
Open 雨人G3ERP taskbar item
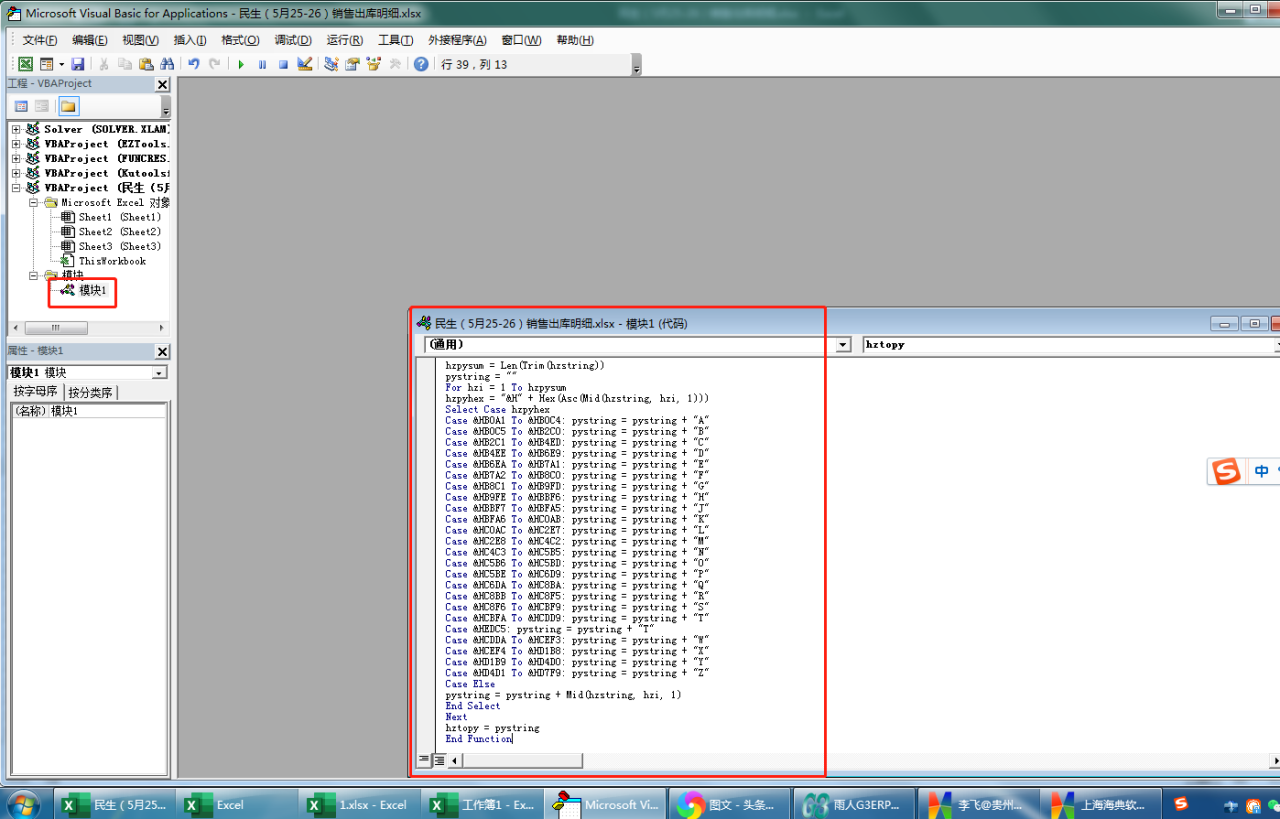tap(853, 804)
